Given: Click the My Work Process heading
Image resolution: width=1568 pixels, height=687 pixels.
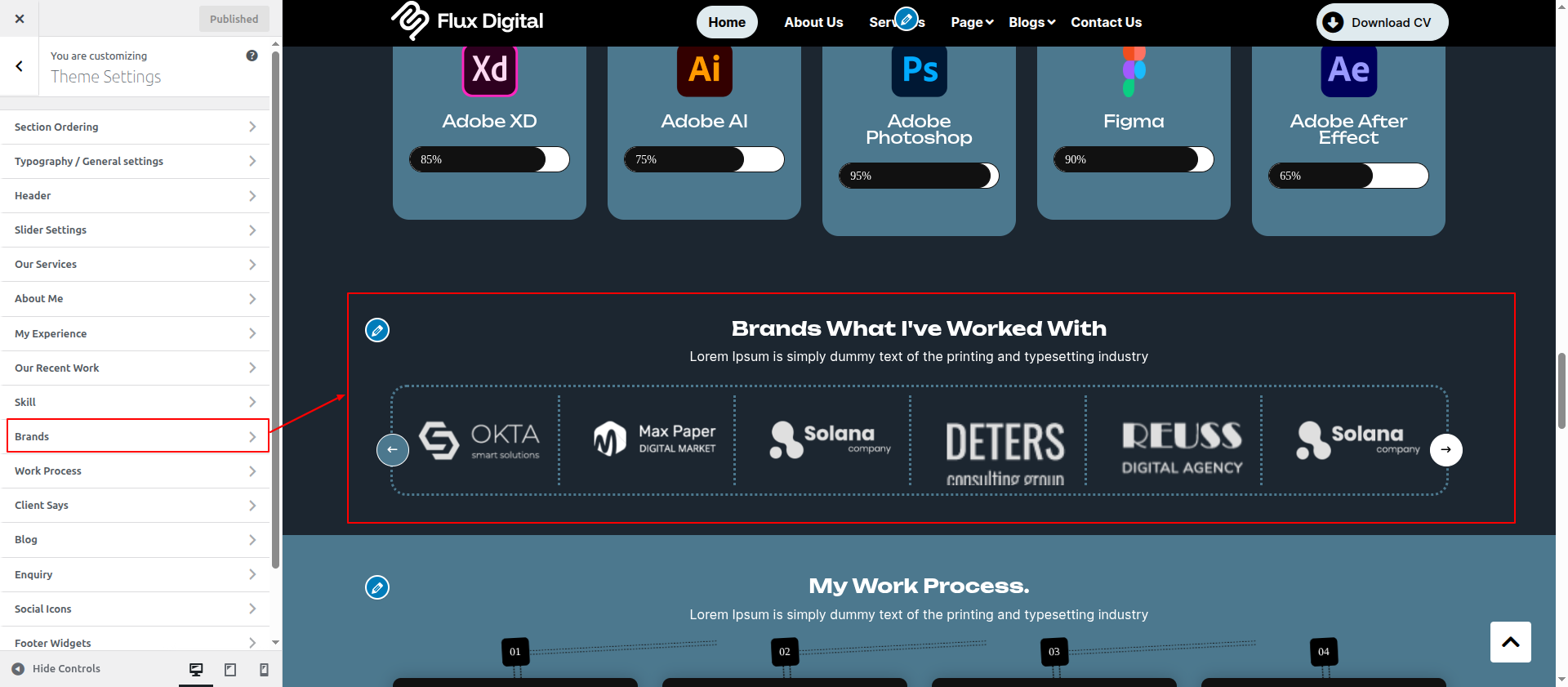Looking at the screenshot, I should pos(919,587).
